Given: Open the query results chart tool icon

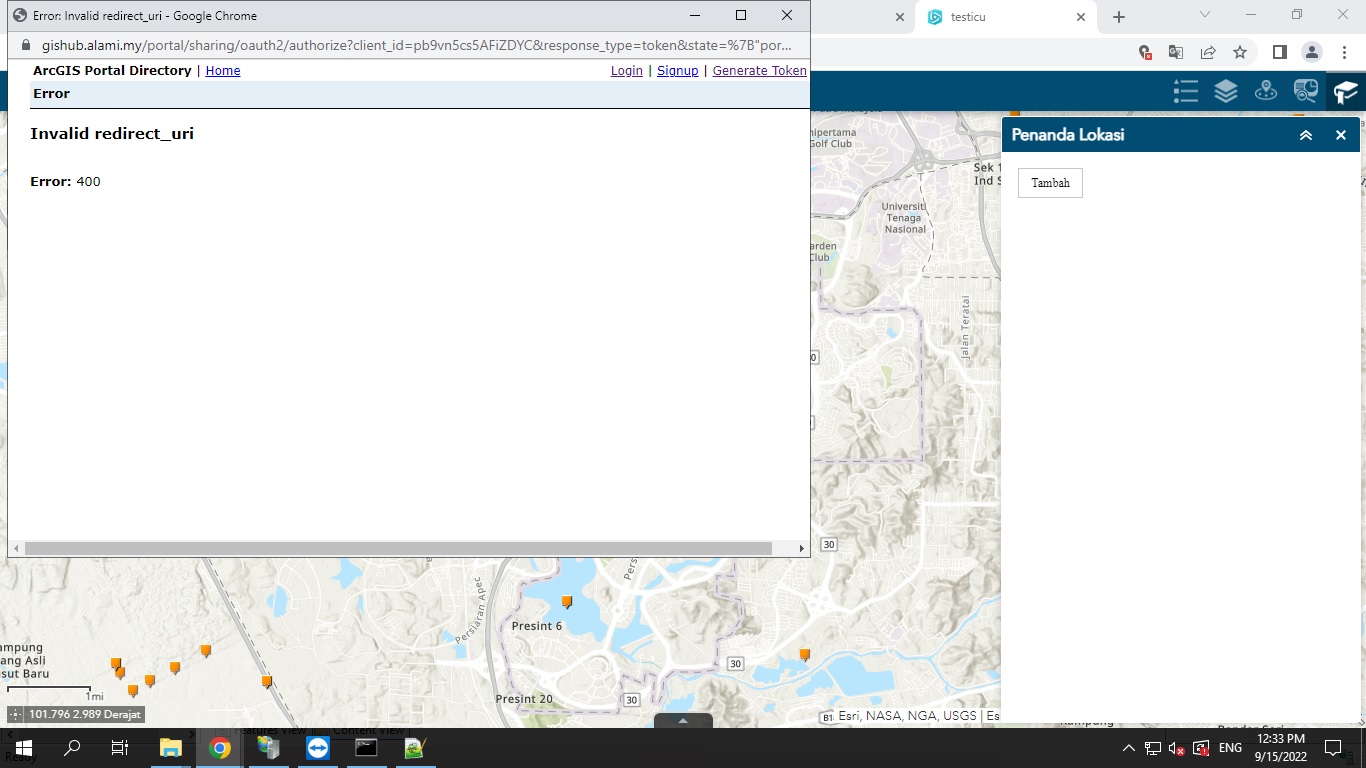Looking at the screenshot, I should [x=1306, y=91].
